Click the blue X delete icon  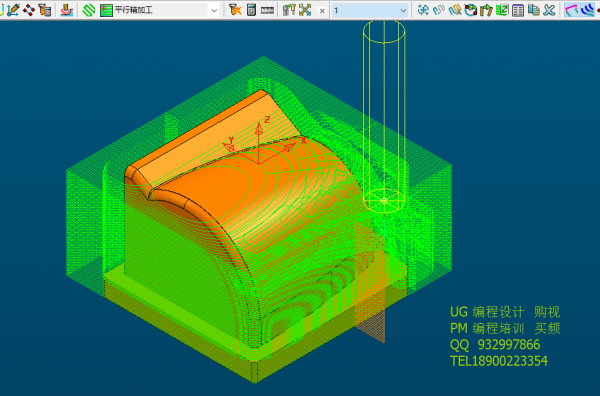(549, 10)
